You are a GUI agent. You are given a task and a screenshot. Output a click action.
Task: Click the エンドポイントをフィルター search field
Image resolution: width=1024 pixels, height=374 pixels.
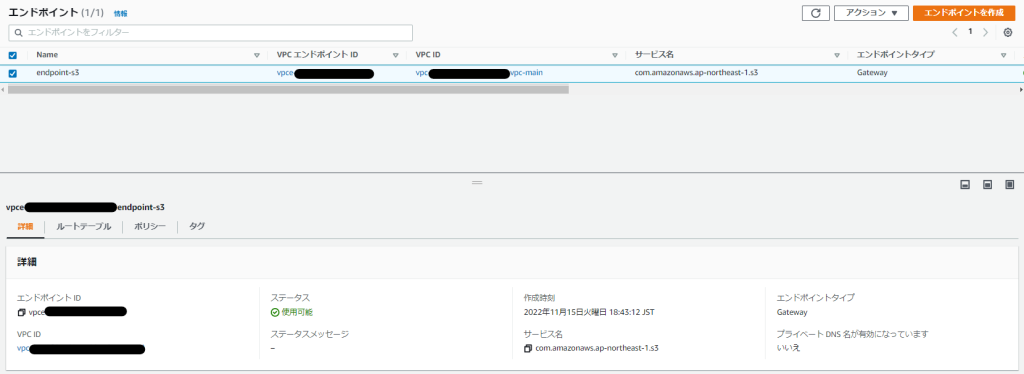coord(210,33)
